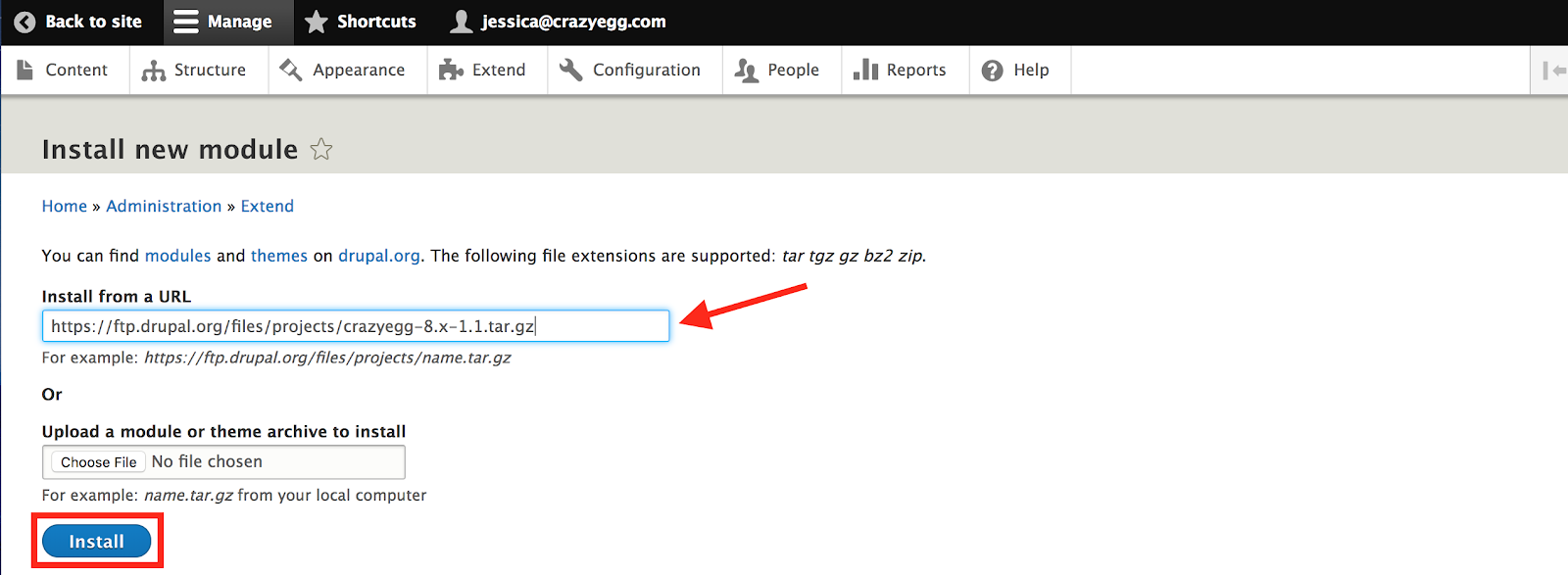1568x575 pixels.
Task: Click the Back to site arrow icon
Action: (x=24, y=22)
